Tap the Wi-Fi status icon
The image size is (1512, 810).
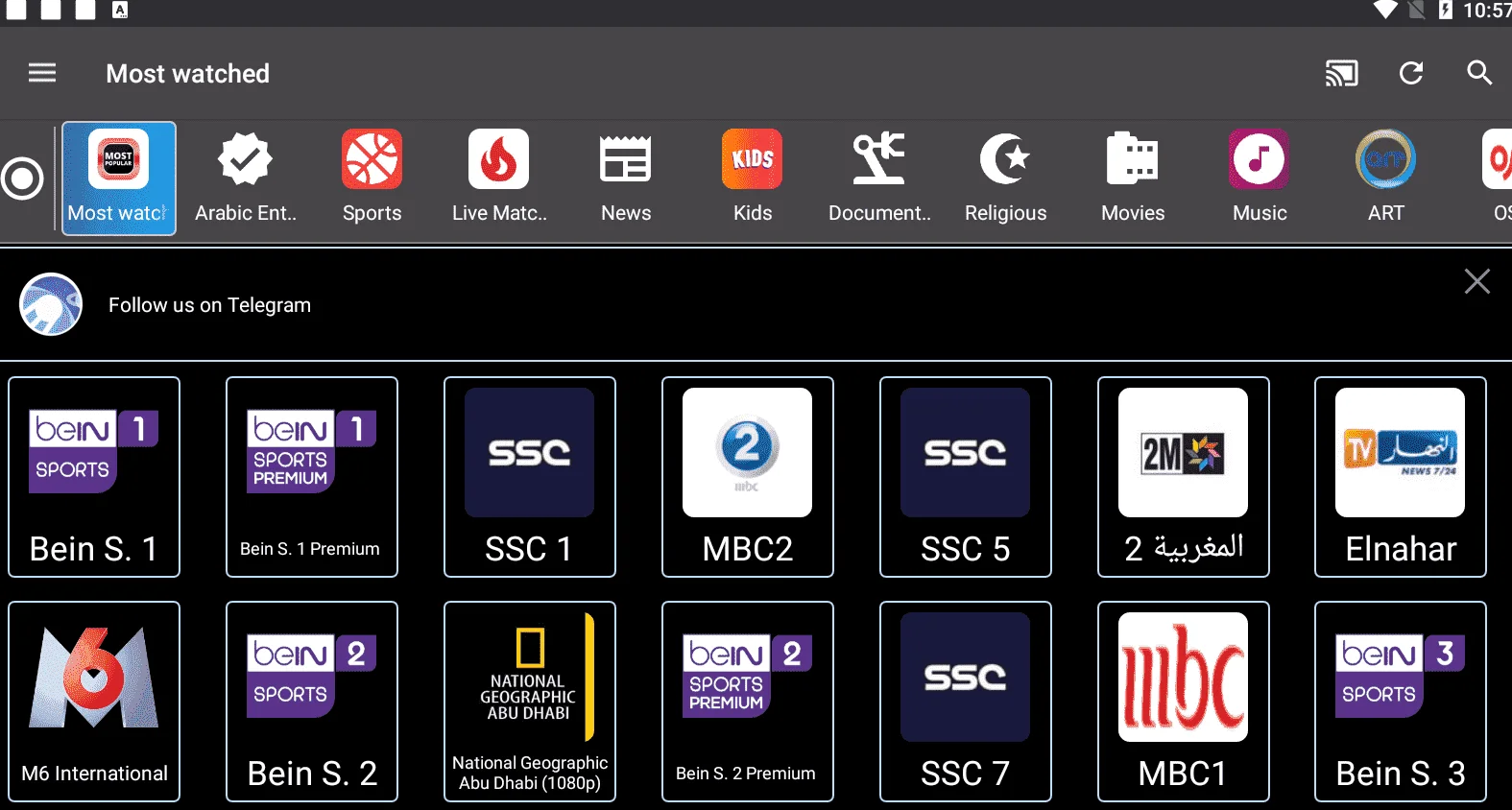(1385, 11)
